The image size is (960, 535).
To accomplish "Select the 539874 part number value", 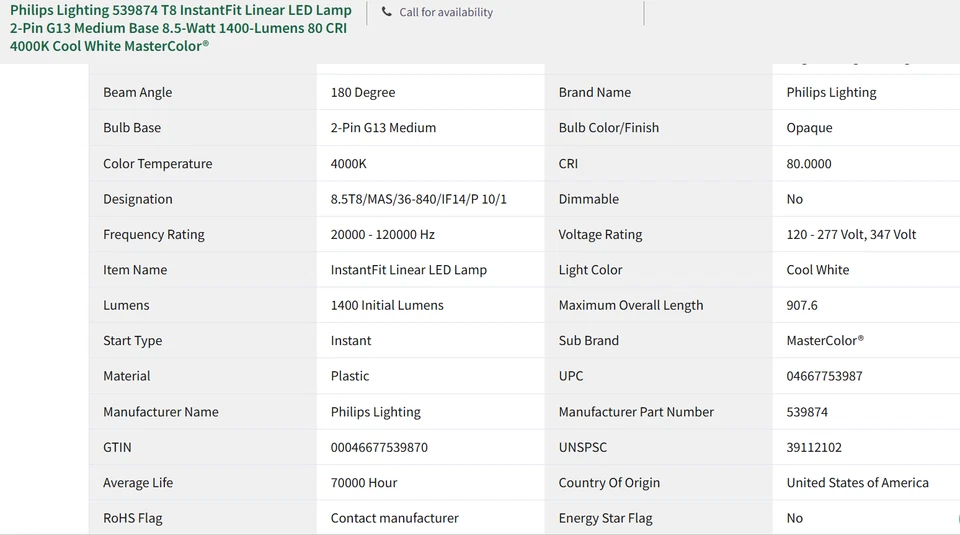I will pos(807,412).
